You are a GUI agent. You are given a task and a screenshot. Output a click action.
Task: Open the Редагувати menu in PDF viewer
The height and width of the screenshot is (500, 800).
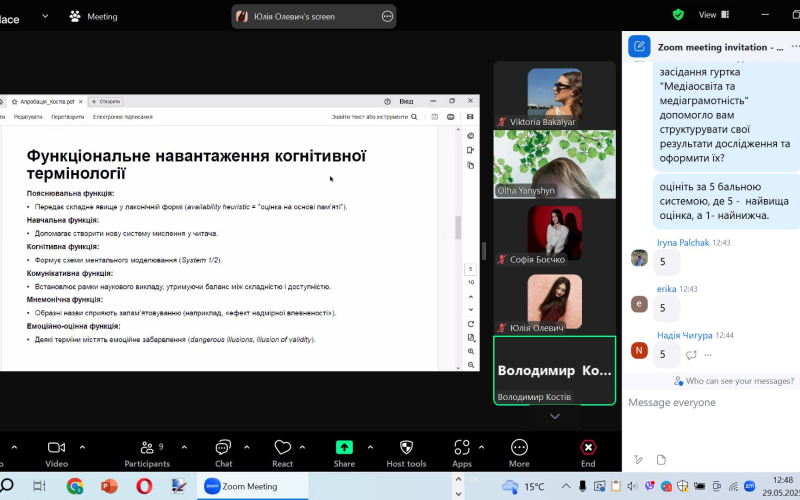(28, 117)
